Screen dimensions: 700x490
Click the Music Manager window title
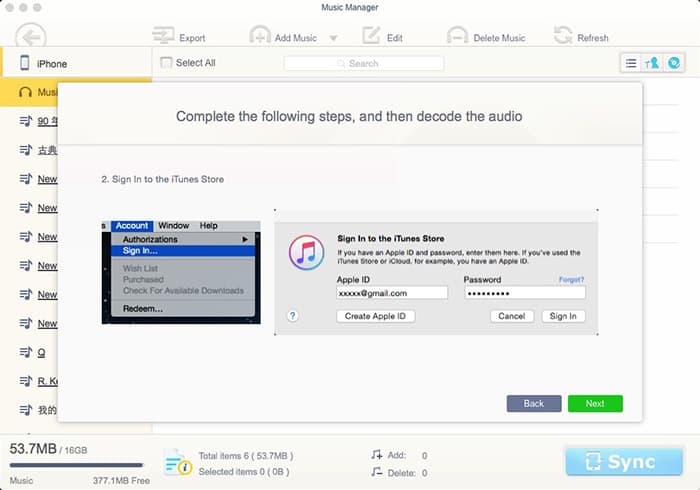pyautogui.click(x=350, y=7)
